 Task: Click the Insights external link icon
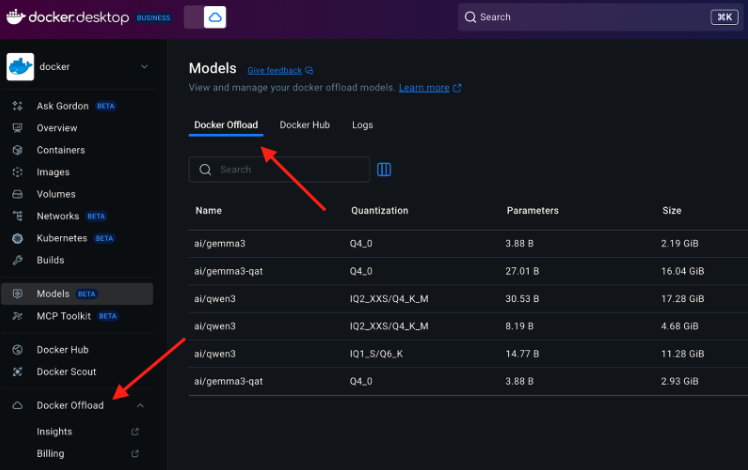click(x=135, y=431)
